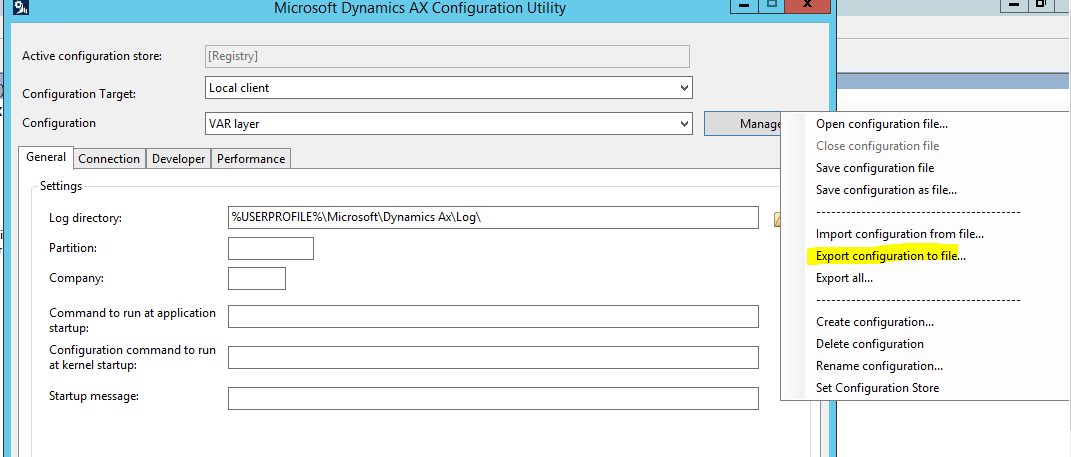Choose Open configuration file... menu entry
1071x457 pixels.
pyautogui.click(x=882, y=124)
